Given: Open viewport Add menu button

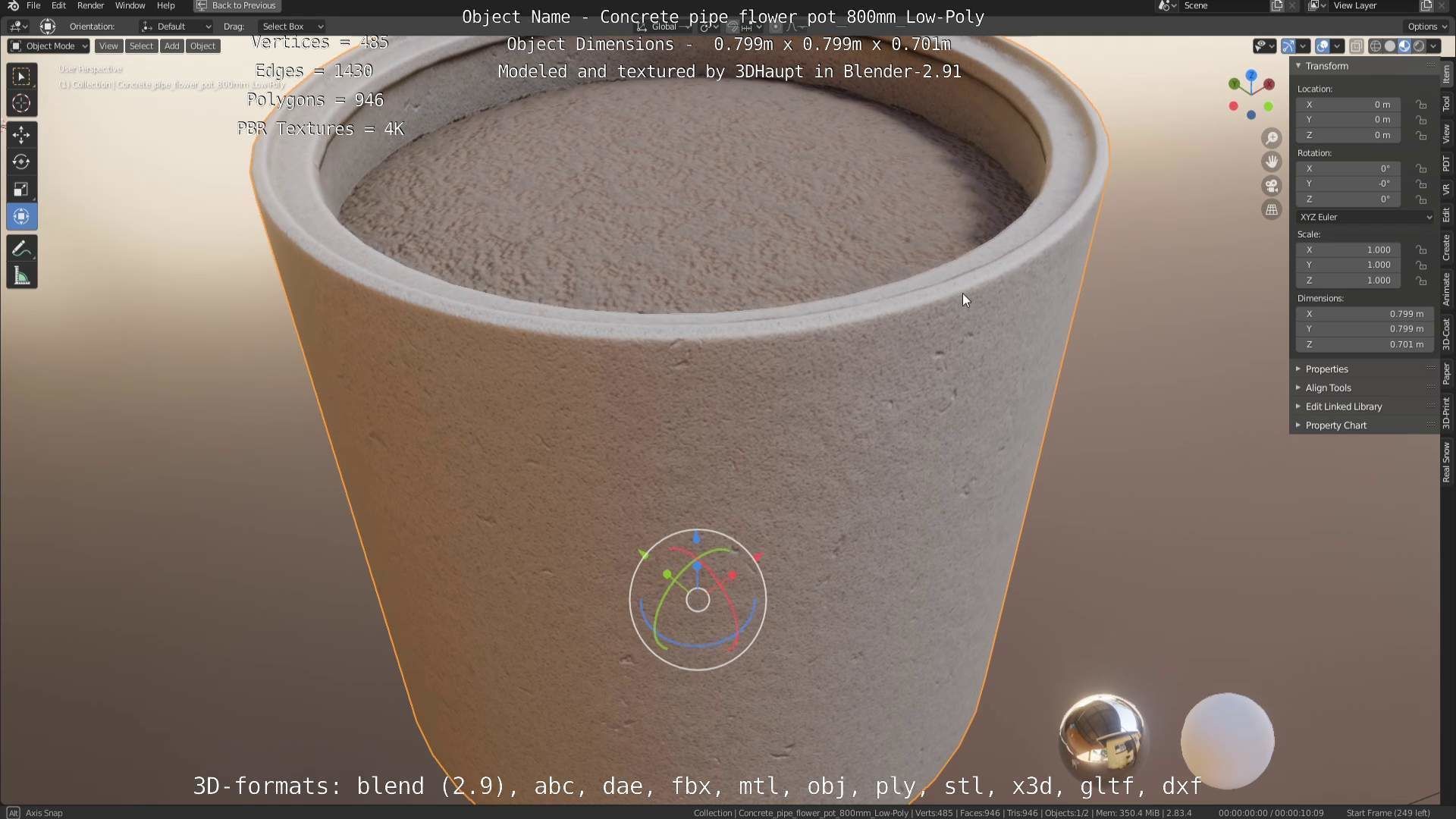Looking at the screenshot, I should tap(172, 46).
